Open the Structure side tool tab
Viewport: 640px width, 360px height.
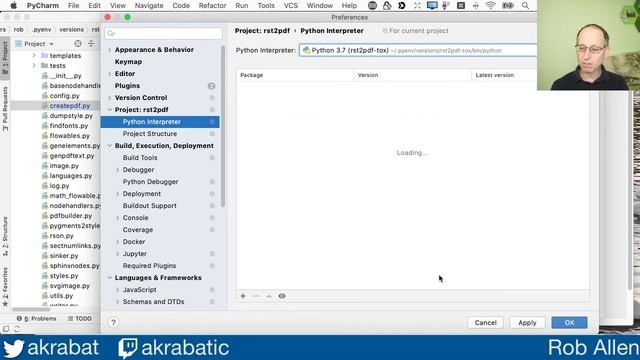[5, 236]
